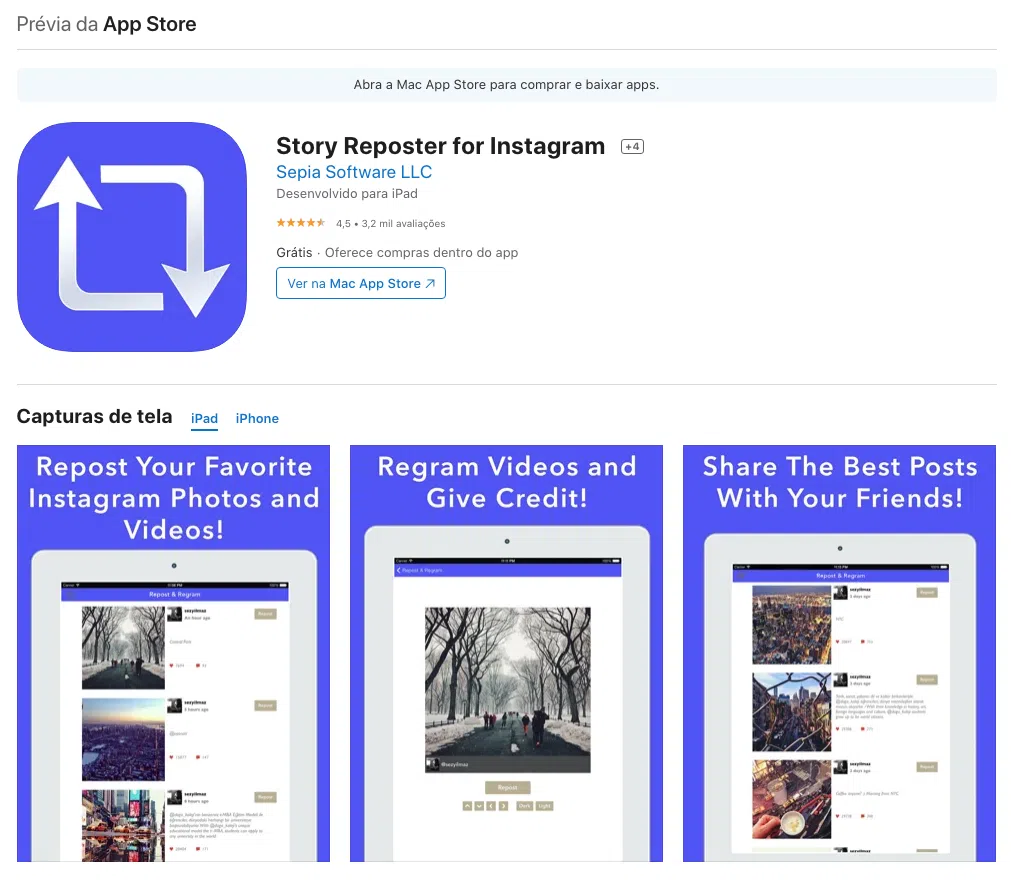Select the right chevron navigation icon under the photo
The width and height of the screenshot is (1011, 883).
[x=503, y=806]
